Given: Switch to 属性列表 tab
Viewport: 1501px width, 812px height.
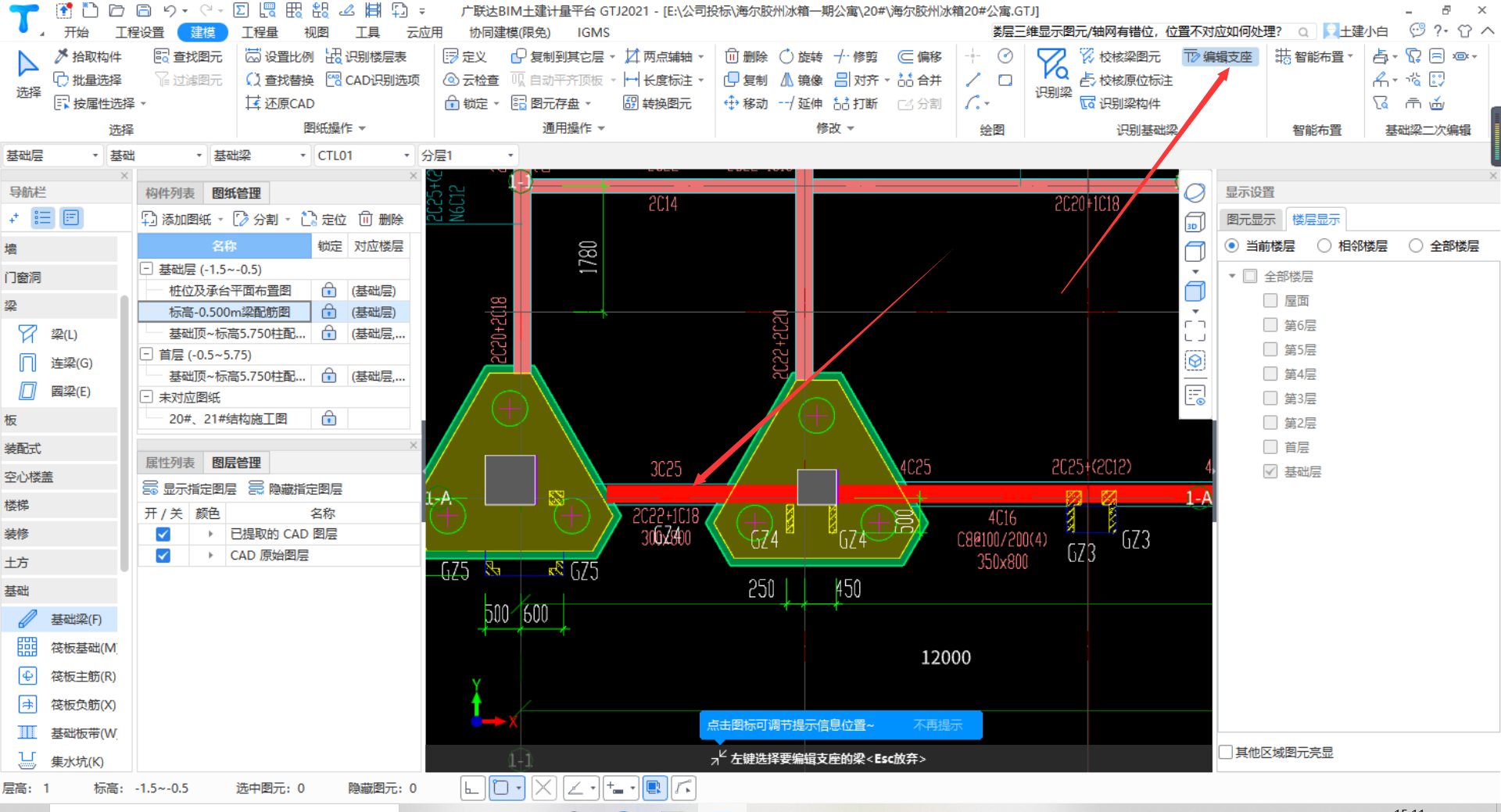Looking at the screenshot, I should coord(170,463).
